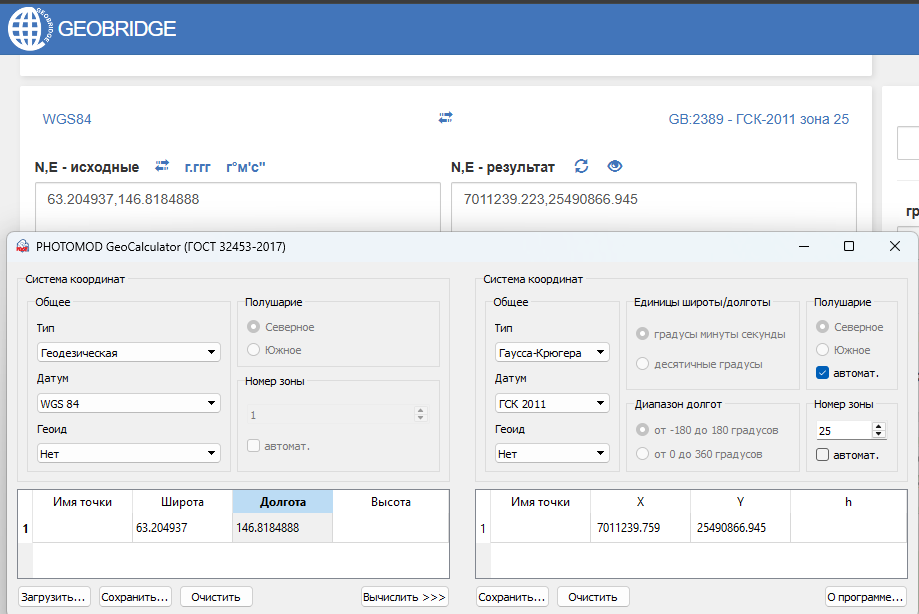The width and height of the screenshot is (919, 614).
Task: Click the GEOBRIDGE globe logo
Action: coord(29,28)
